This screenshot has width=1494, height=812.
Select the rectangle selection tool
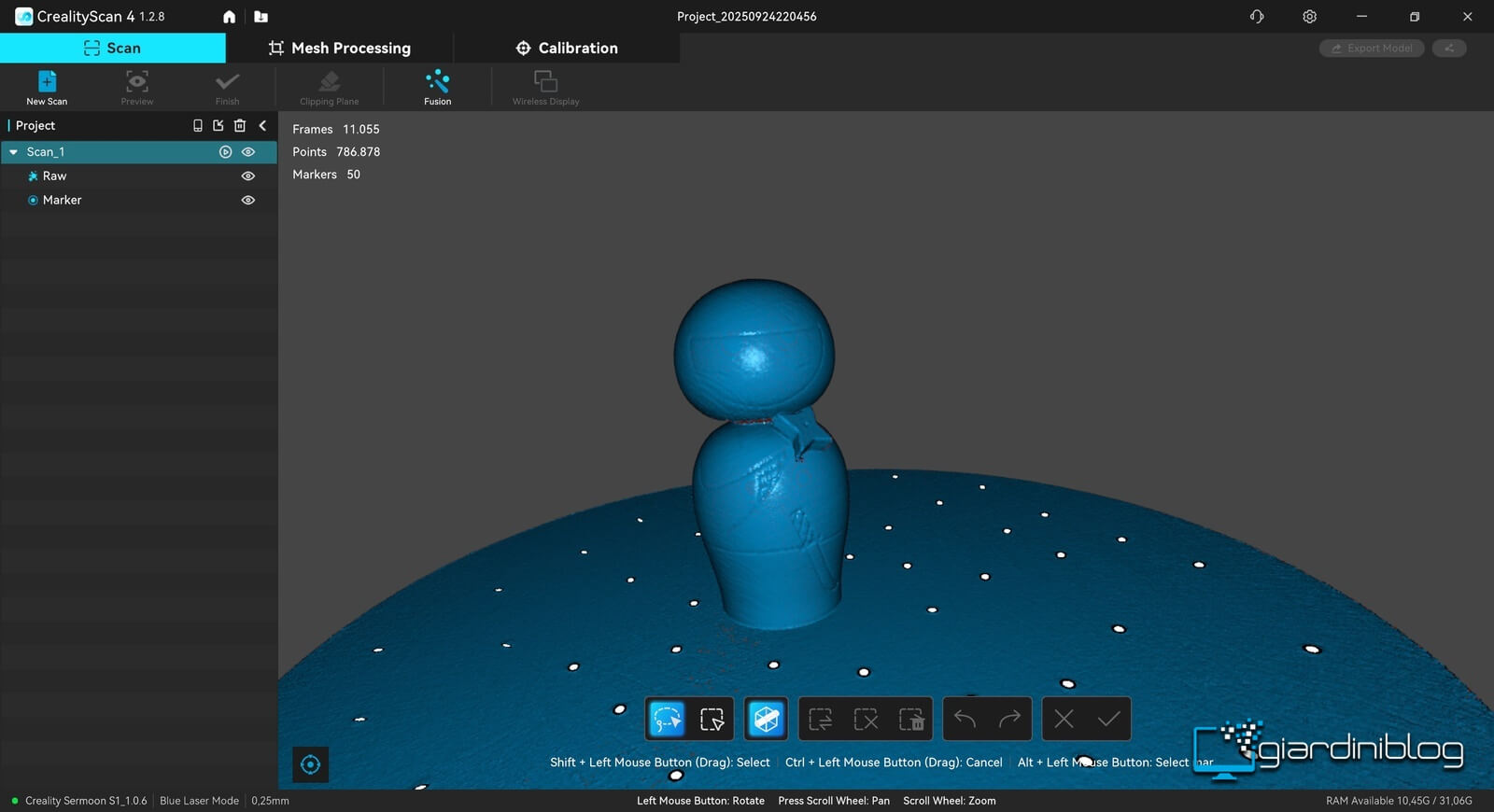(712, 719)
